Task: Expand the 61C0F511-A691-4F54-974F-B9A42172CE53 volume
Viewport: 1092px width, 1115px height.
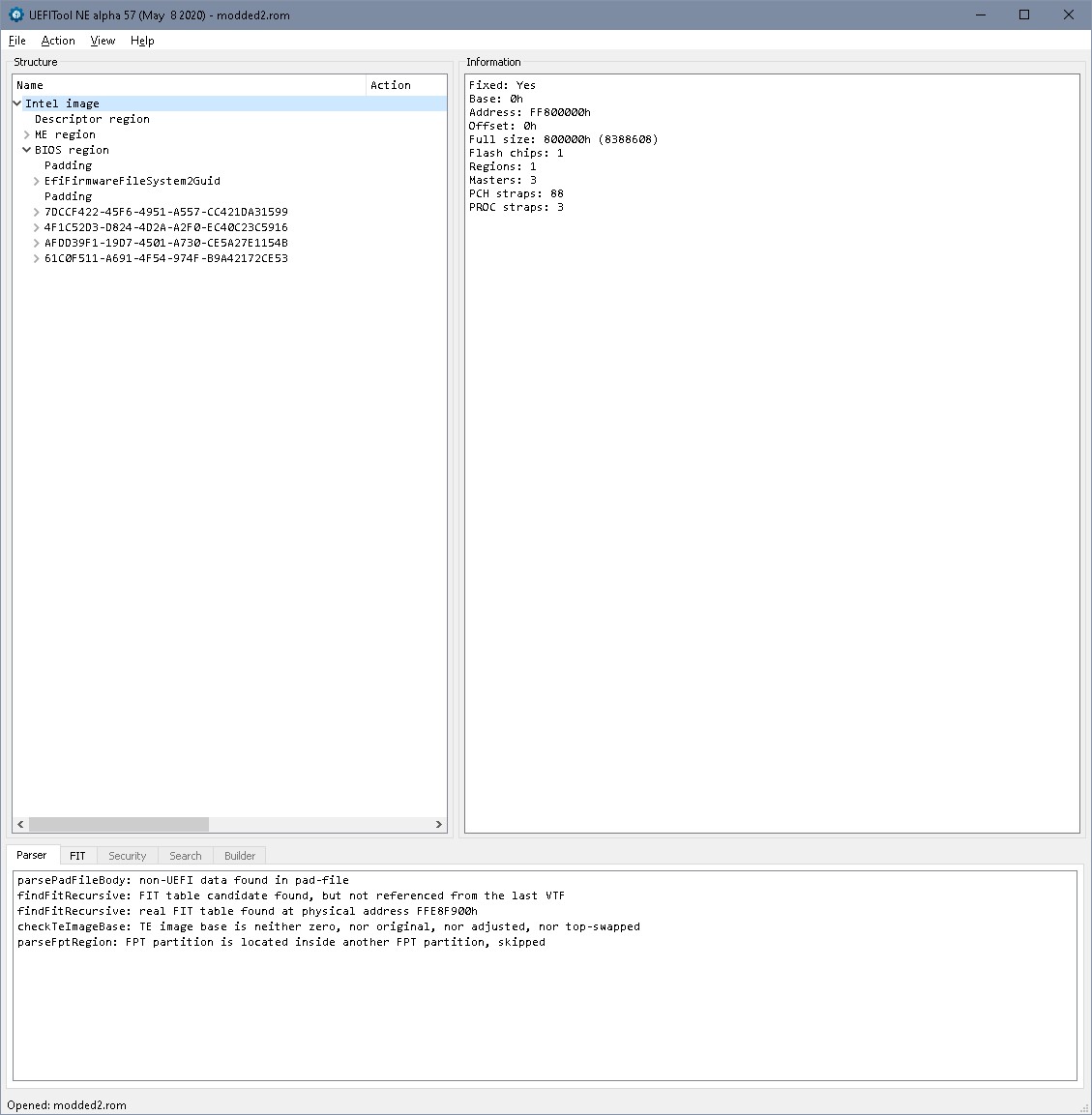Action: (x=37, y=258)
